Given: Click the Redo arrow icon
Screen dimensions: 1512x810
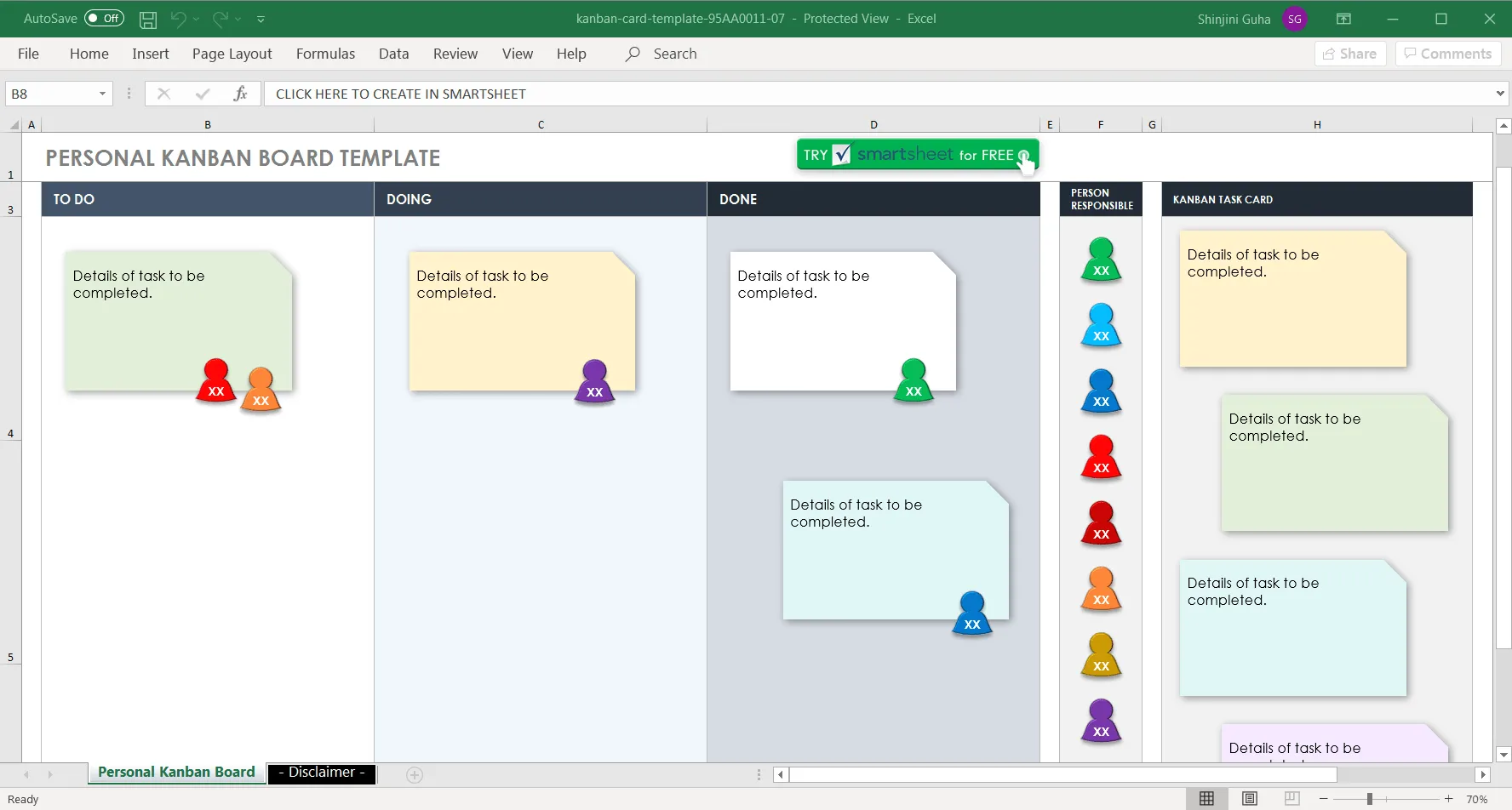Looking at the screenshot, I should [x=220, y=19].
